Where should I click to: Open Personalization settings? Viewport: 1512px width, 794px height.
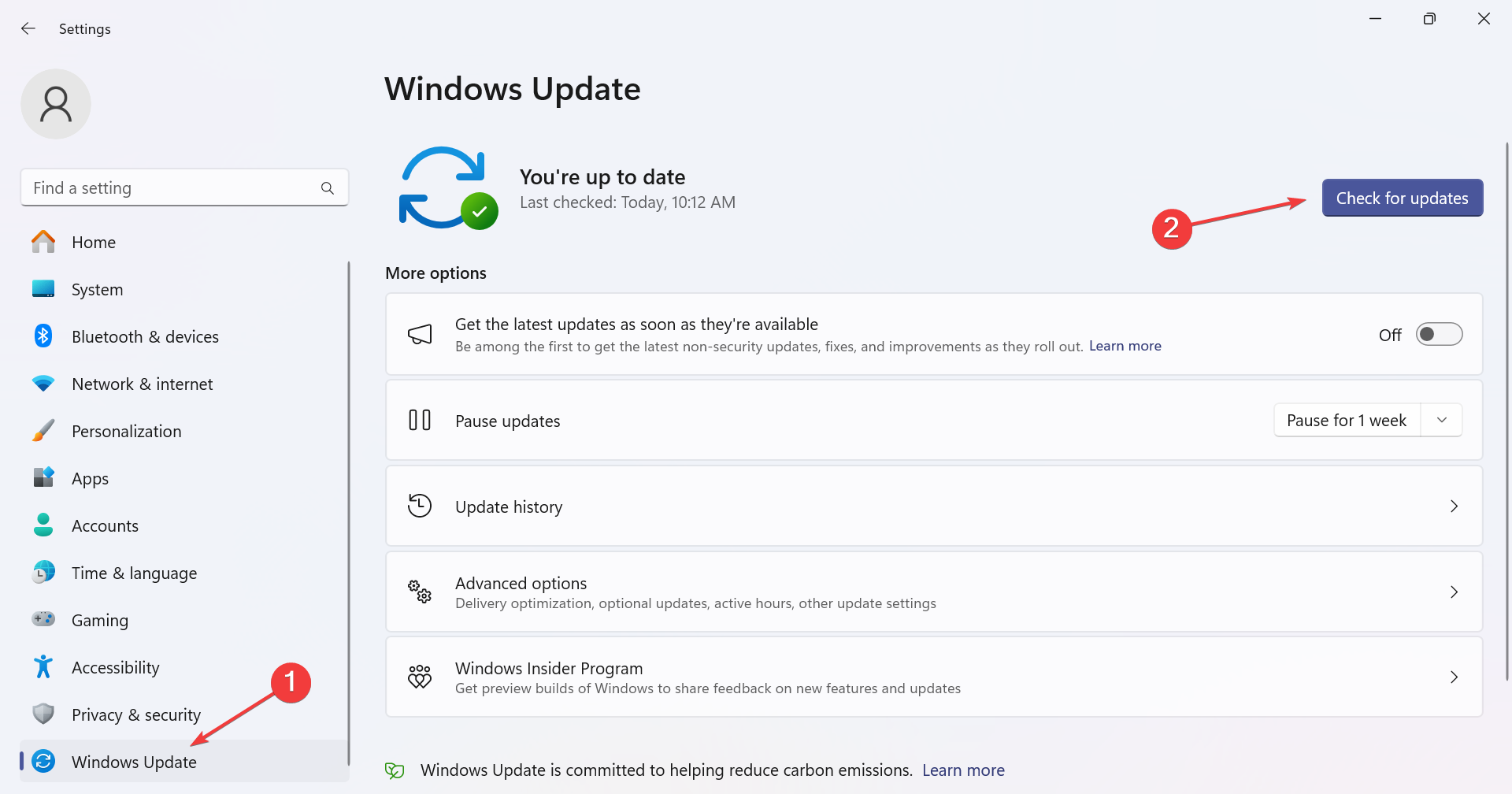[x=126, y=431]
